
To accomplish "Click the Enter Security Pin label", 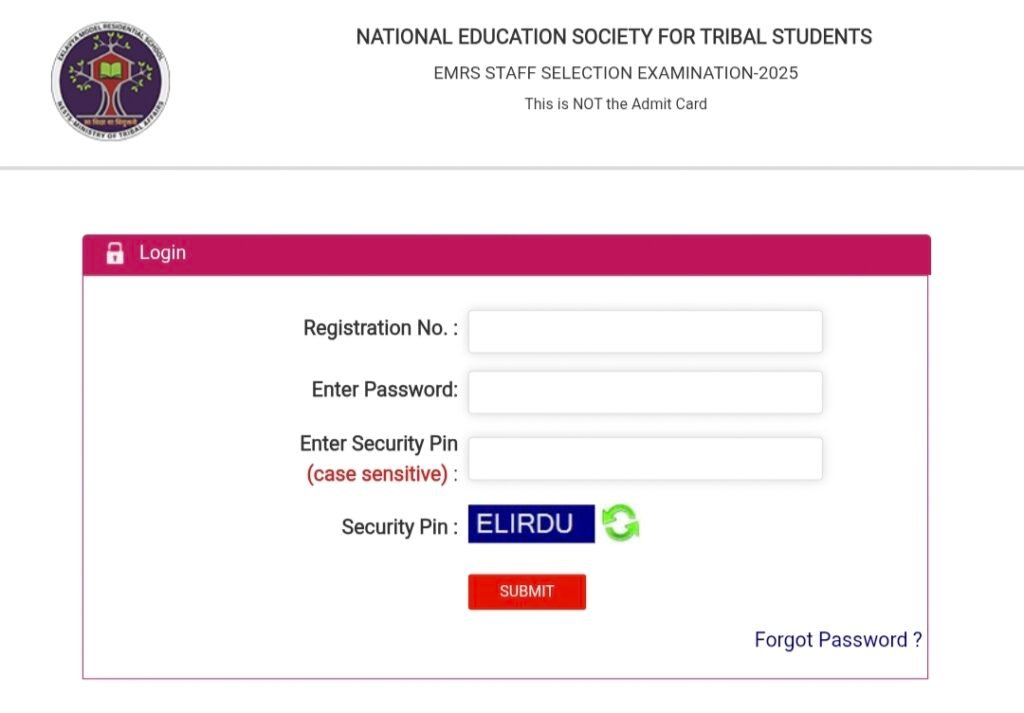I will (x=378, y=444).
